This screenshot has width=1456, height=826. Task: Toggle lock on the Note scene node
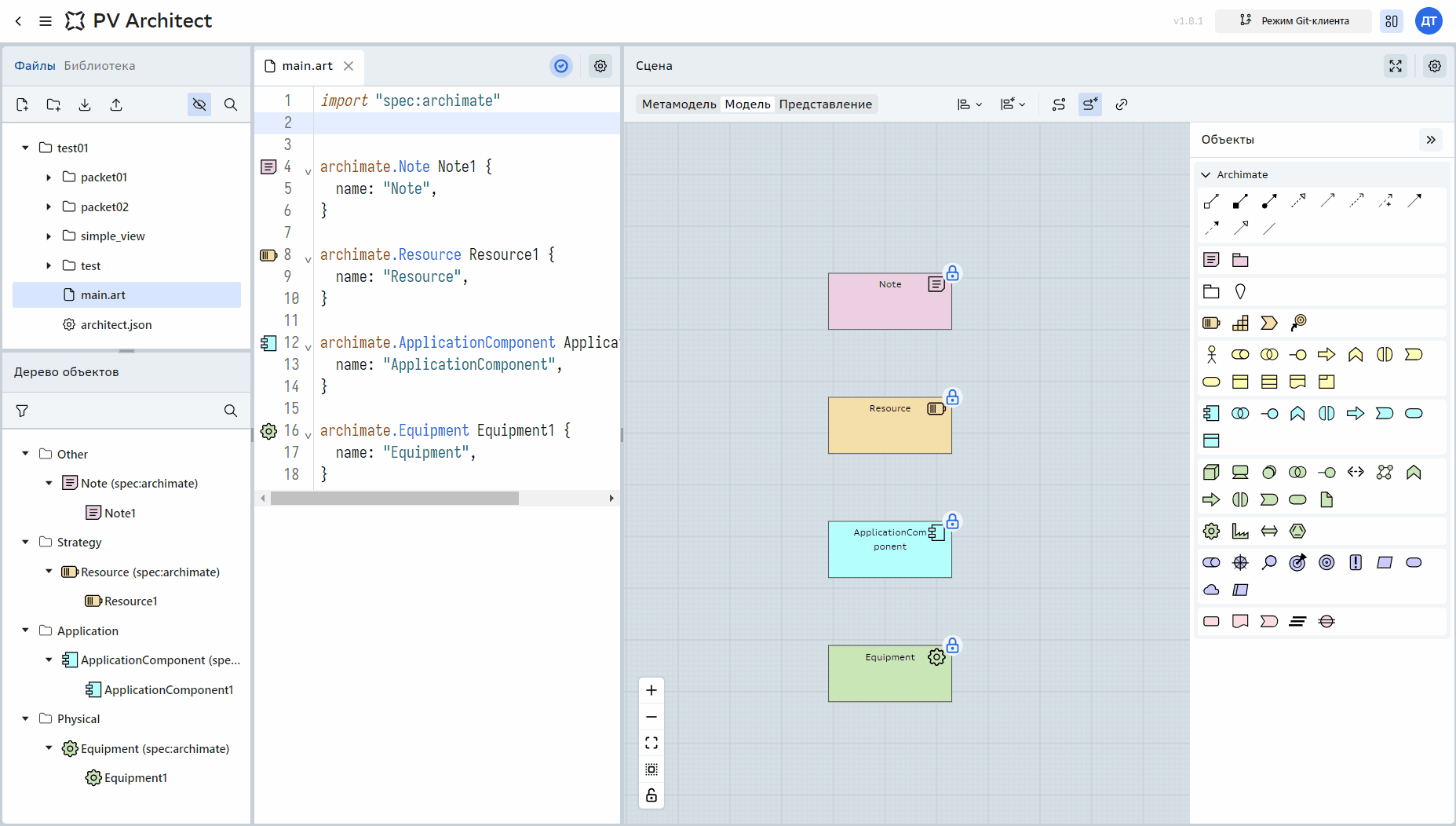[952, 273]
